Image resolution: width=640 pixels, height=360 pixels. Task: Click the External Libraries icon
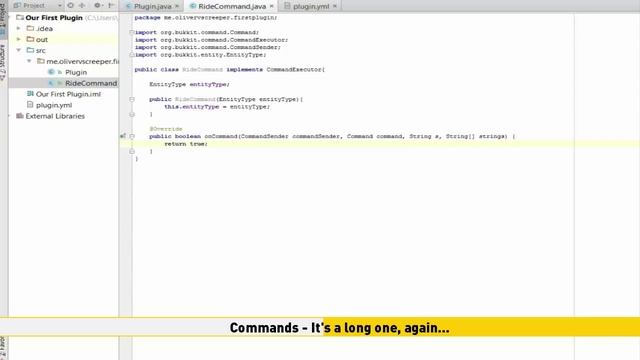20,116
